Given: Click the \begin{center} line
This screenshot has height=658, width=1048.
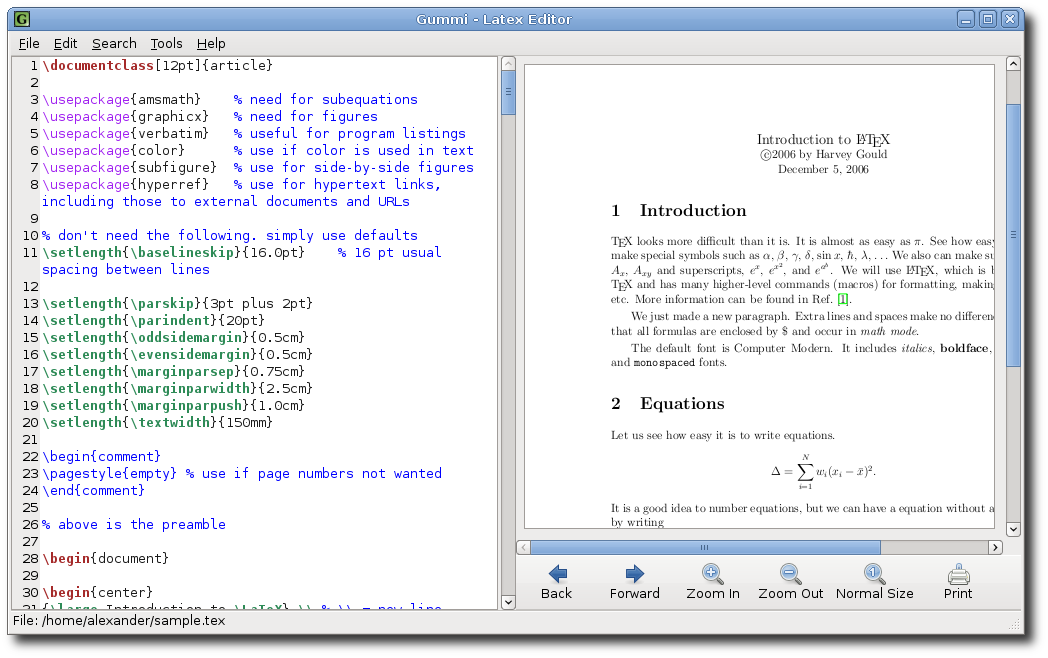Looking at the screenshot, I should click(98, 592).
